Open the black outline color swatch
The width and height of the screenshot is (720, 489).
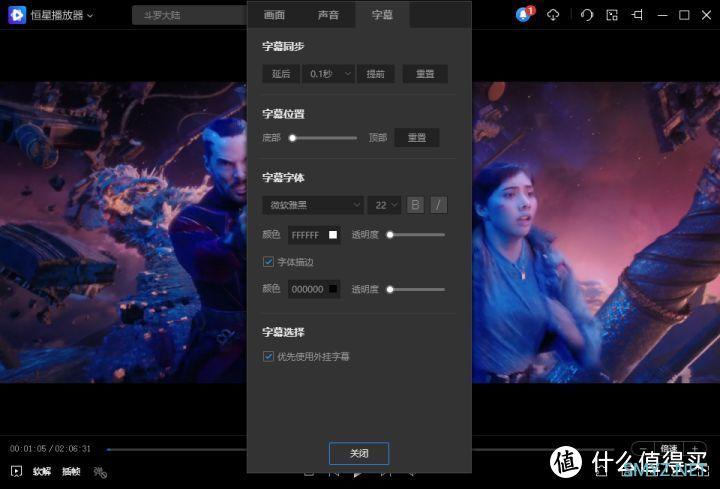(x=333, y=289)
